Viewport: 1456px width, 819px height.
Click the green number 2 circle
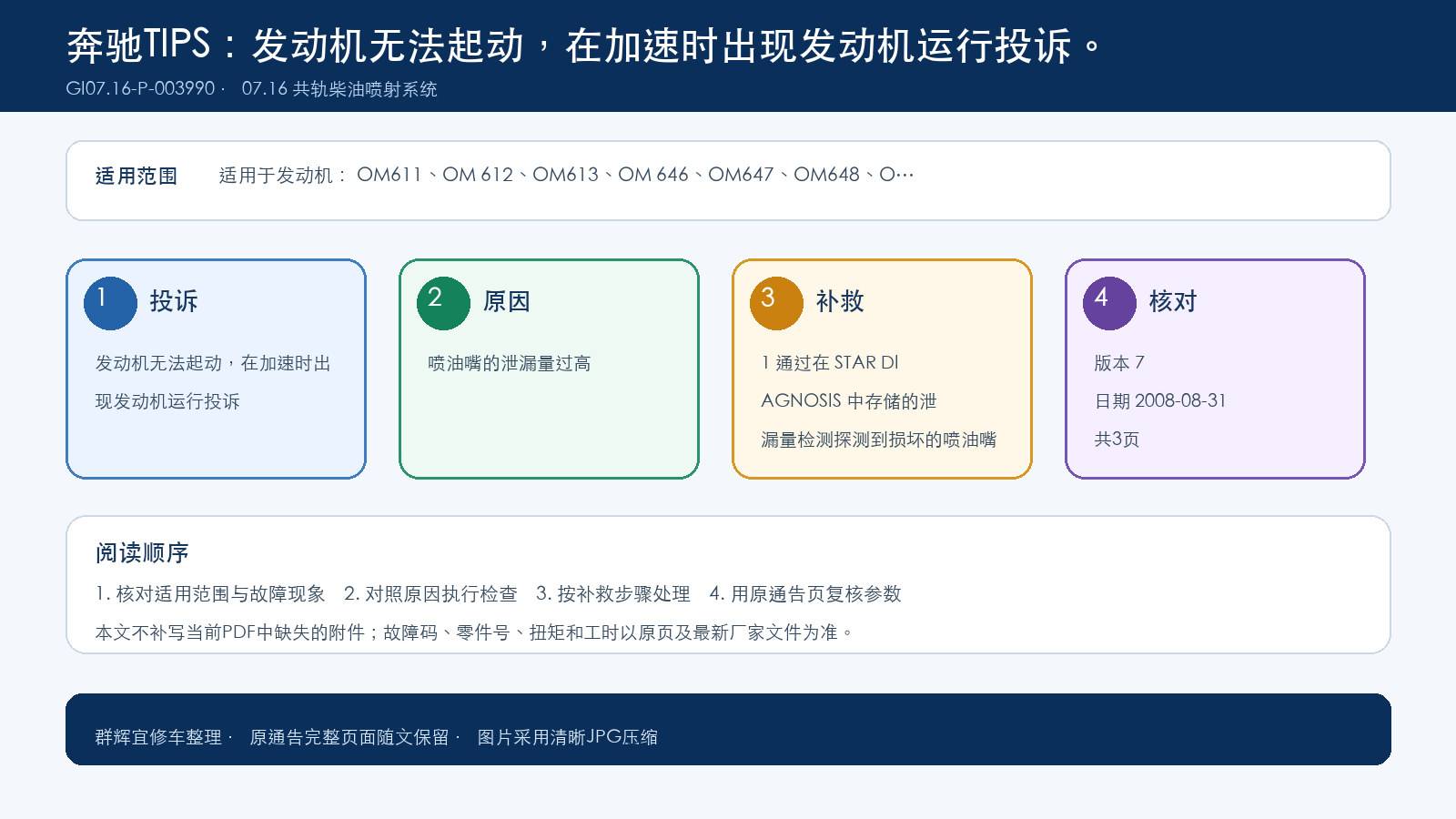[443, 303]
